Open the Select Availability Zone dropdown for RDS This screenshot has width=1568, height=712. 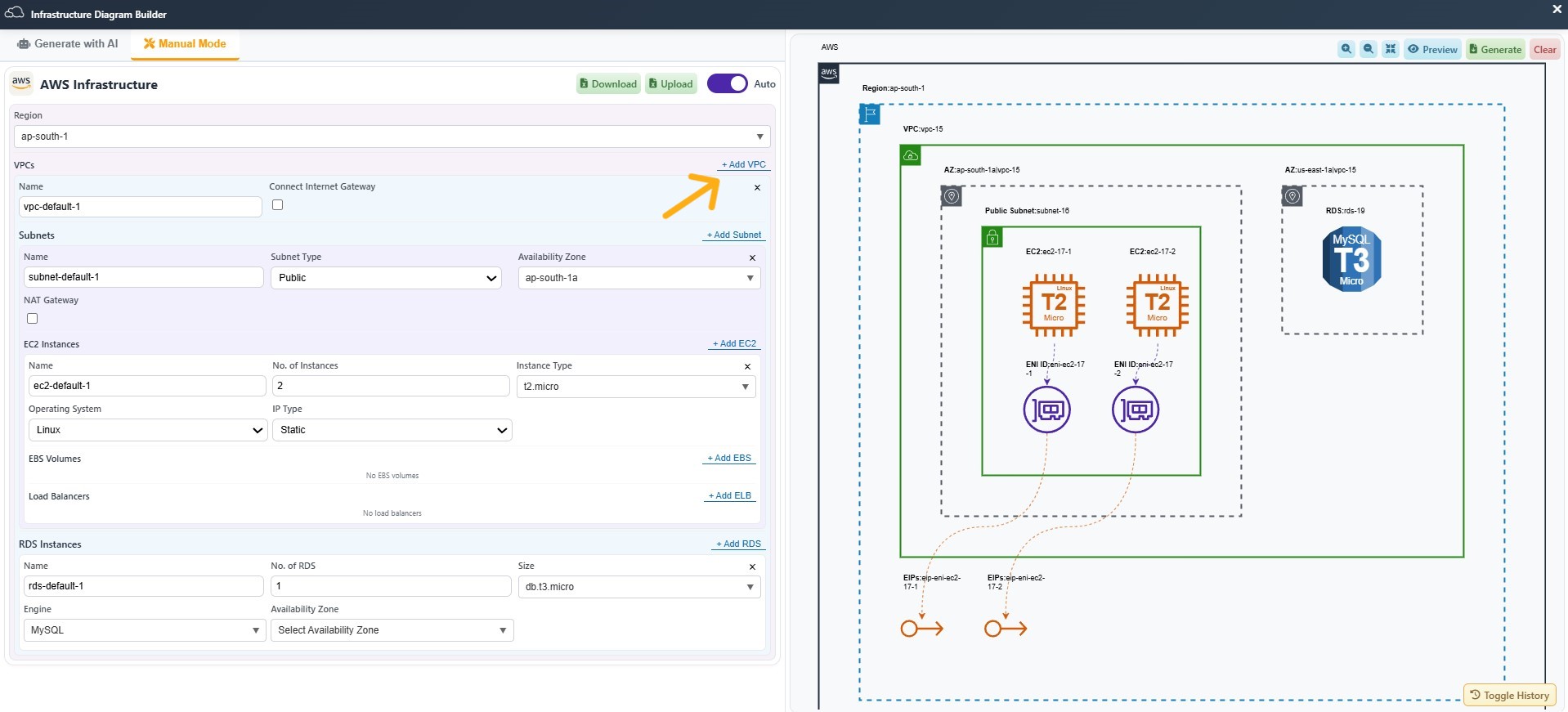(x=392, y=630)
